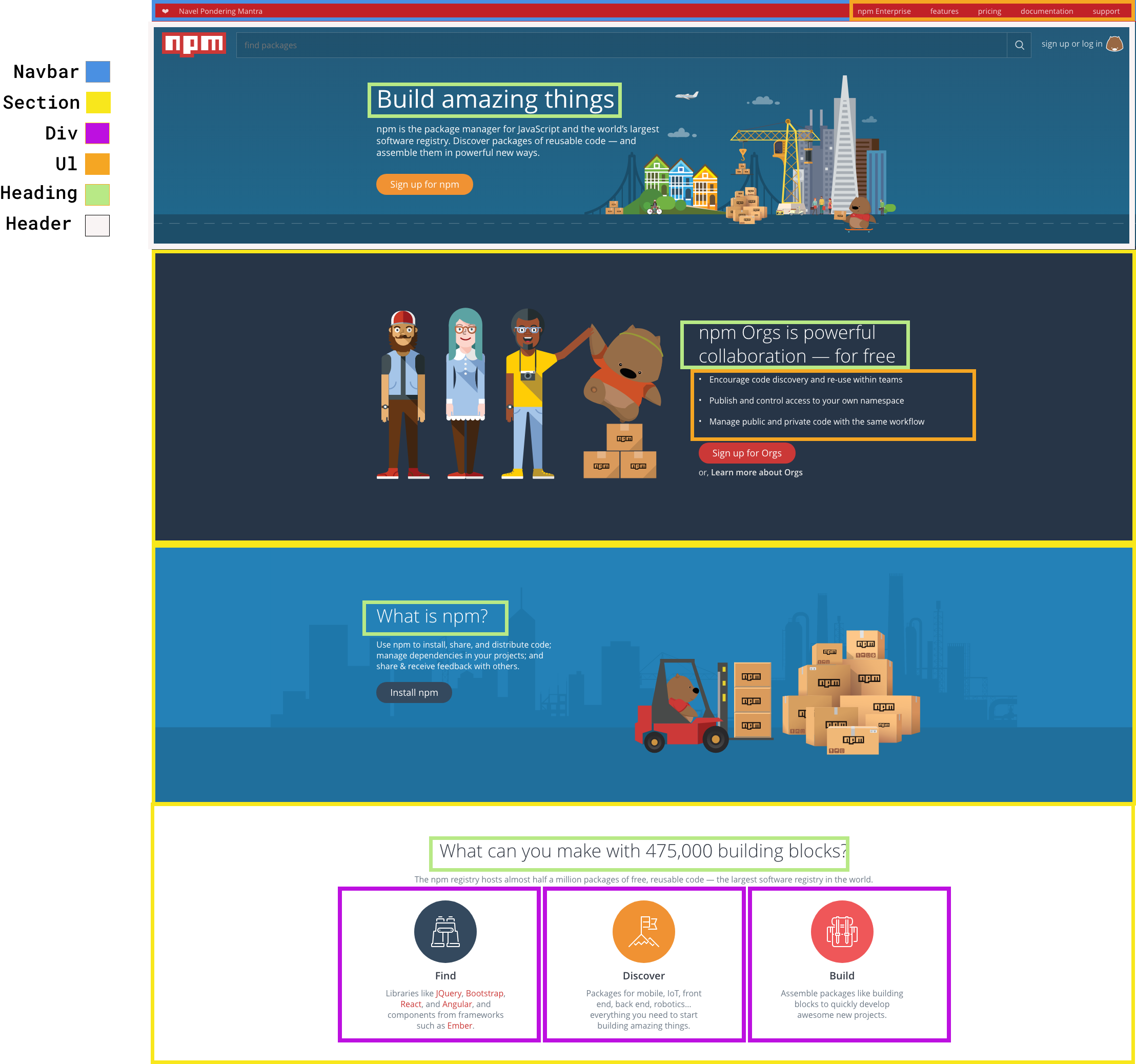The width and height of the screenshot is (1136, 1064).
Task: Open the pricing menu item
Action: click(x=989, y=11)
